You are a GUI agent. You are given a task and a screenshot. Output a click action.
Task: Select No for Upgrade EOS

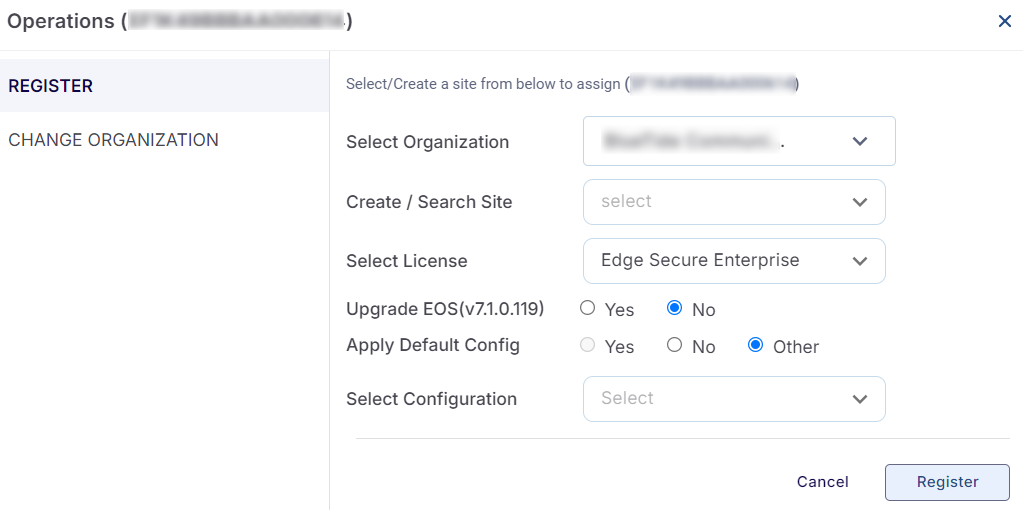675,308
